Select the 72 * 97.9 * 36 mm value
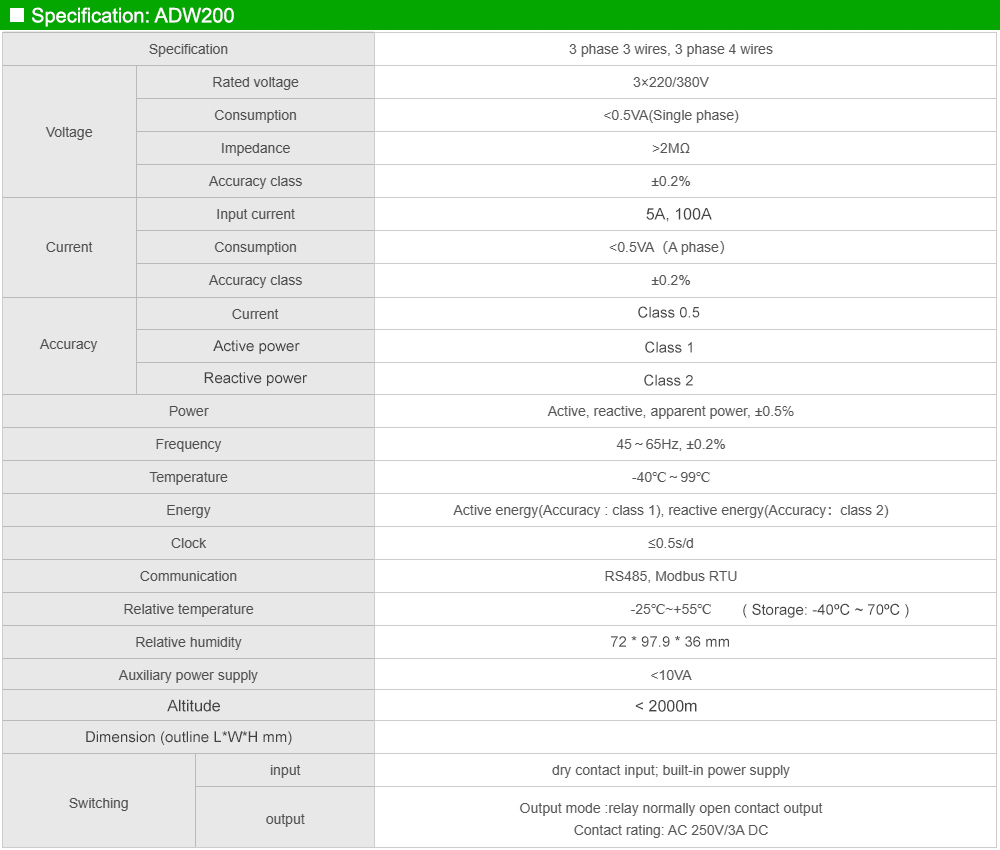 coord(670,642)
